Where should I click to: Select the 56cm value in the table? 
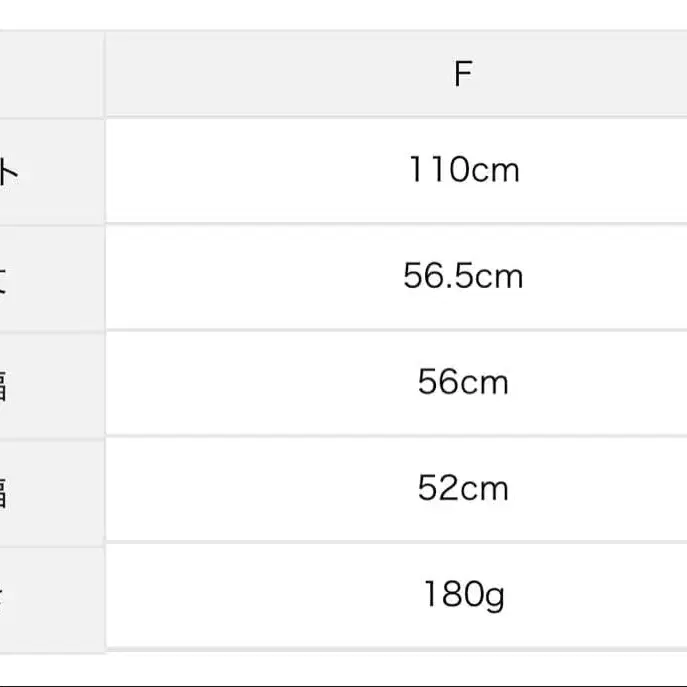(x=462, y=382)
